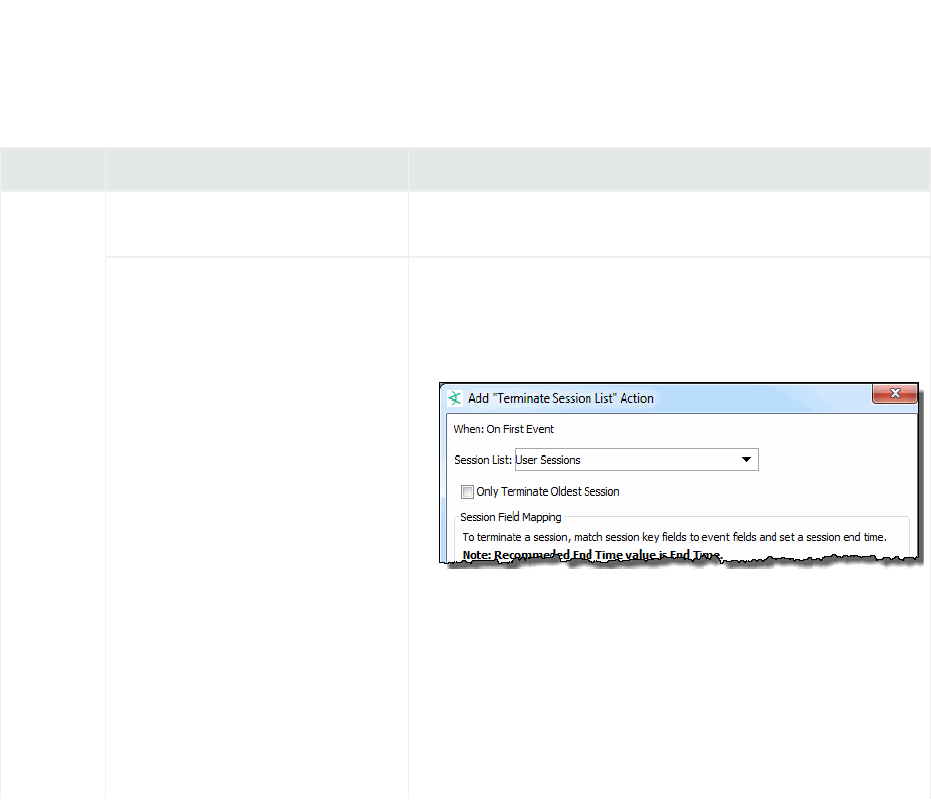
Task: Enable Only Terminate Oldest Session checkbox
Action: [x=467, y=492]
